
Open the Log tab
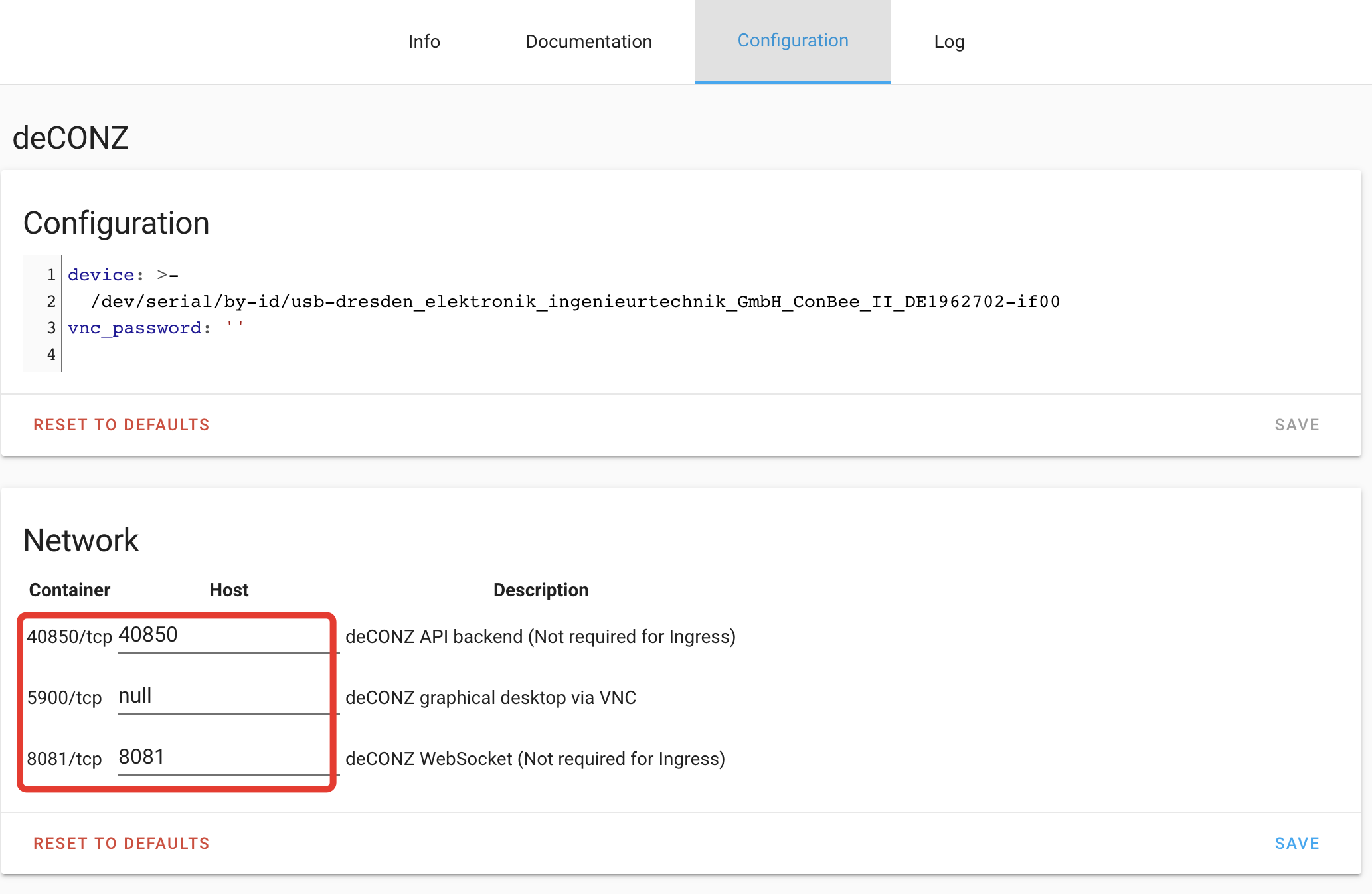pos(948,41)
